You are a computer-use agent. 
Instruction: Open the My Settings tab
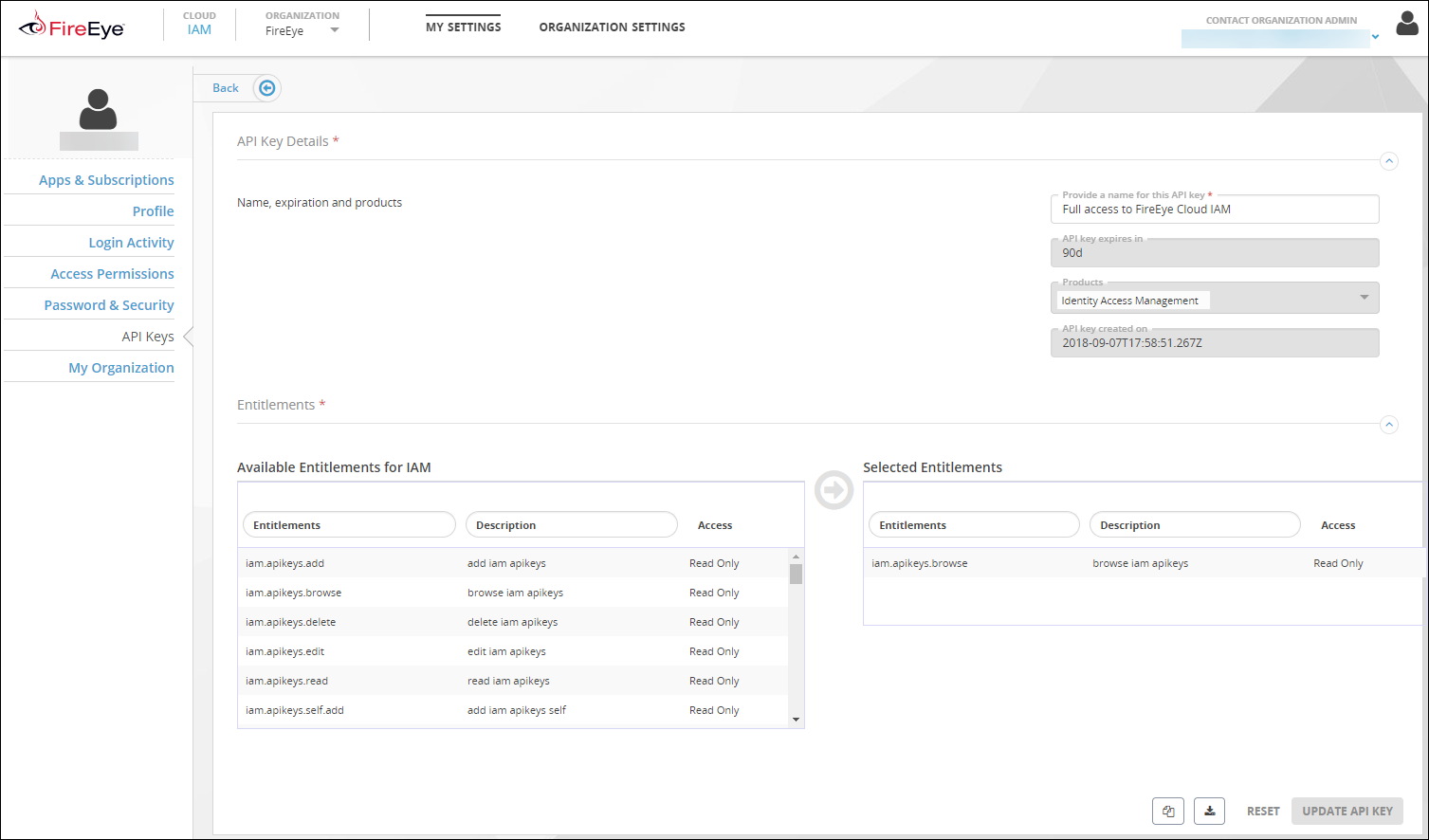coord(464,27)
